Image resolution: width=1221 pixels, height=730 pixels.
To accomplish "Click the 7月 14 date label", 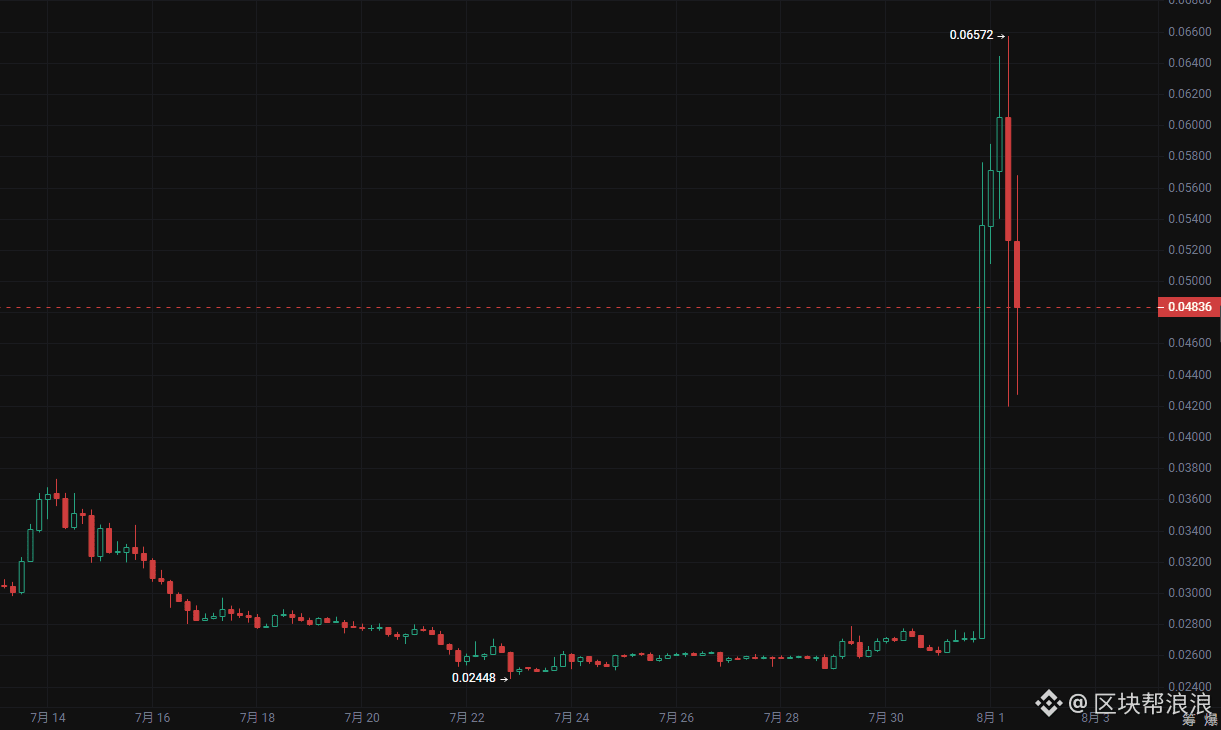I will [48, 718].
